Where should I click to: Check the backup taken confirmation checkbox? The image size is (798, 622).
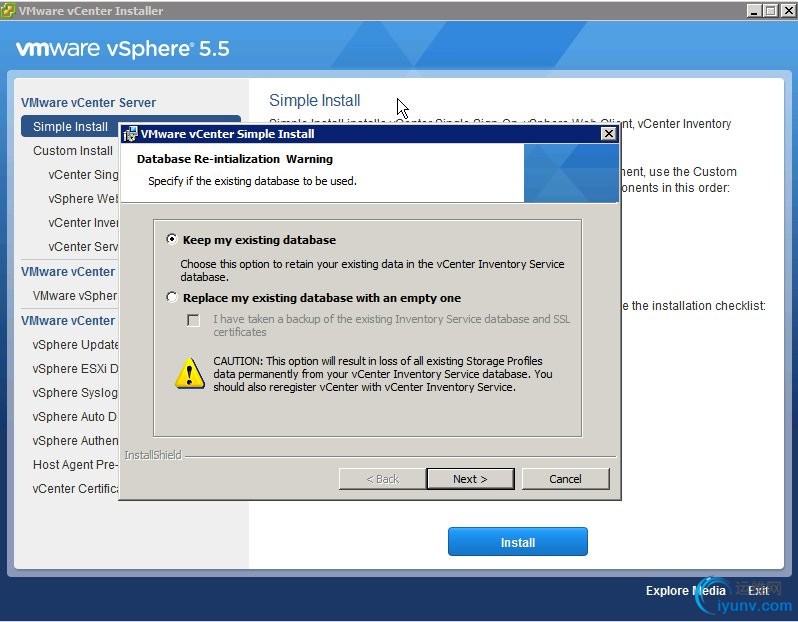click(193, 320)
